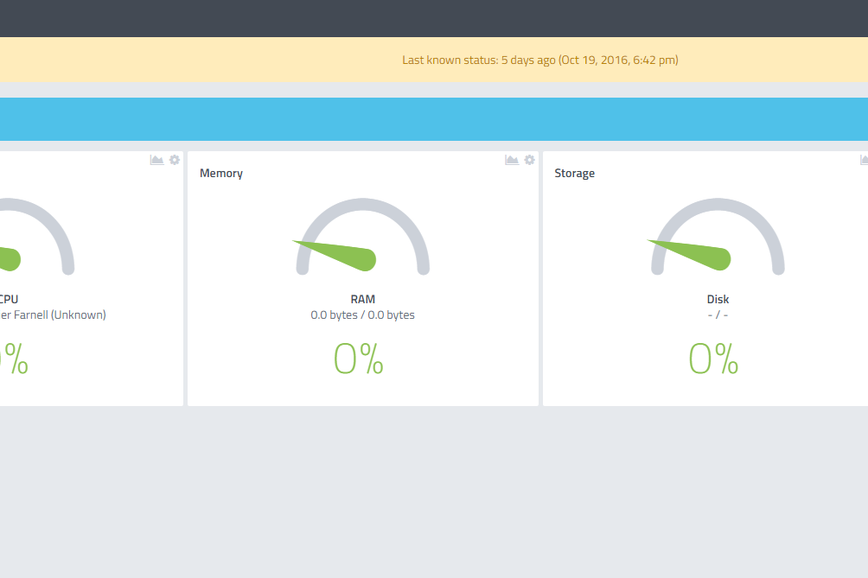Click the "0.0 bytes / 0.0 bytes" value
The height and width of the screenshot is (578, 868).
pos(363,315)
